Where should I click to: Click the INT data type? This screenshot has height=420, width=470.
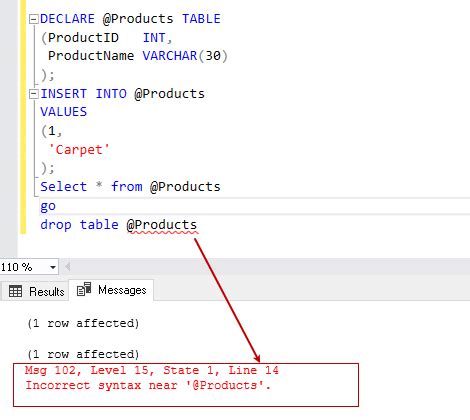(154, 38)
